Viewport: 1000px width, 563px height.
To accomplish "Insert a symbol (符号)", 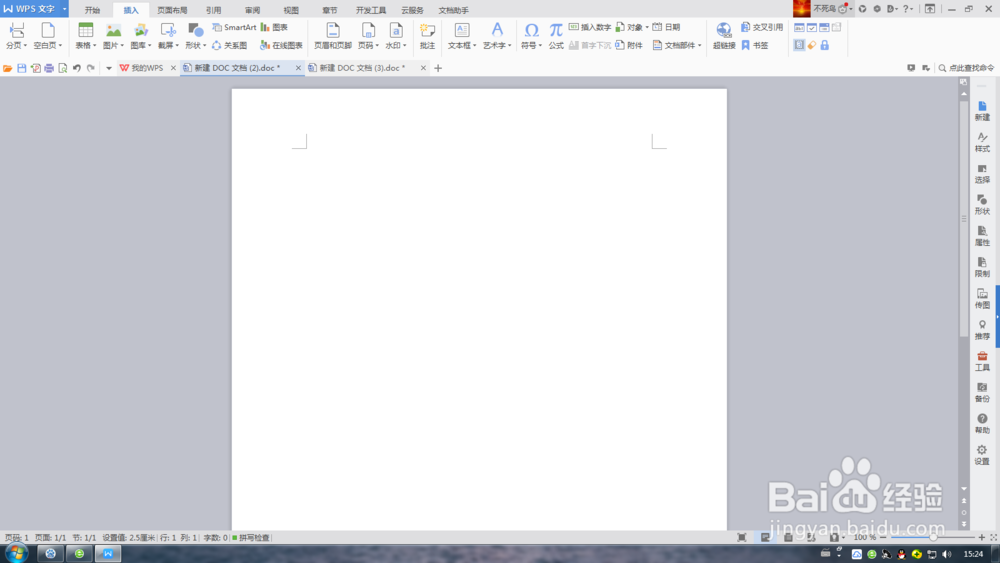I will click(531, 35).
